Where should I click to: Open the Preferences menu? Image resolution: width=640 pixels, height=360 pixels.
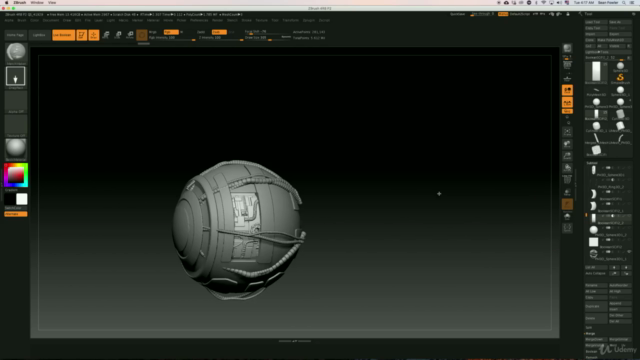[x=199, y=20]
